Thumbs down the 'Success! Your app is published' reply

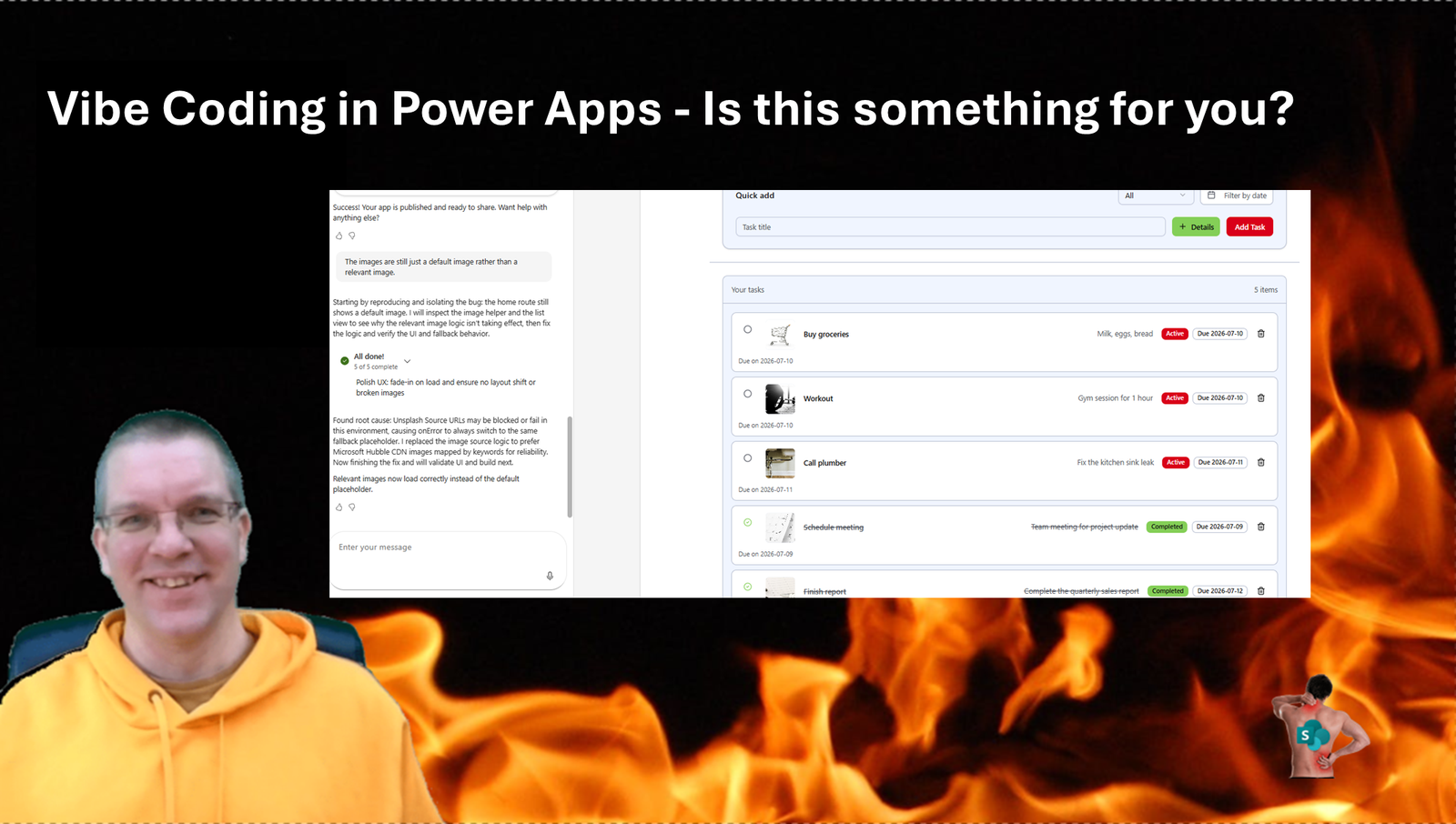pos(352,236)
